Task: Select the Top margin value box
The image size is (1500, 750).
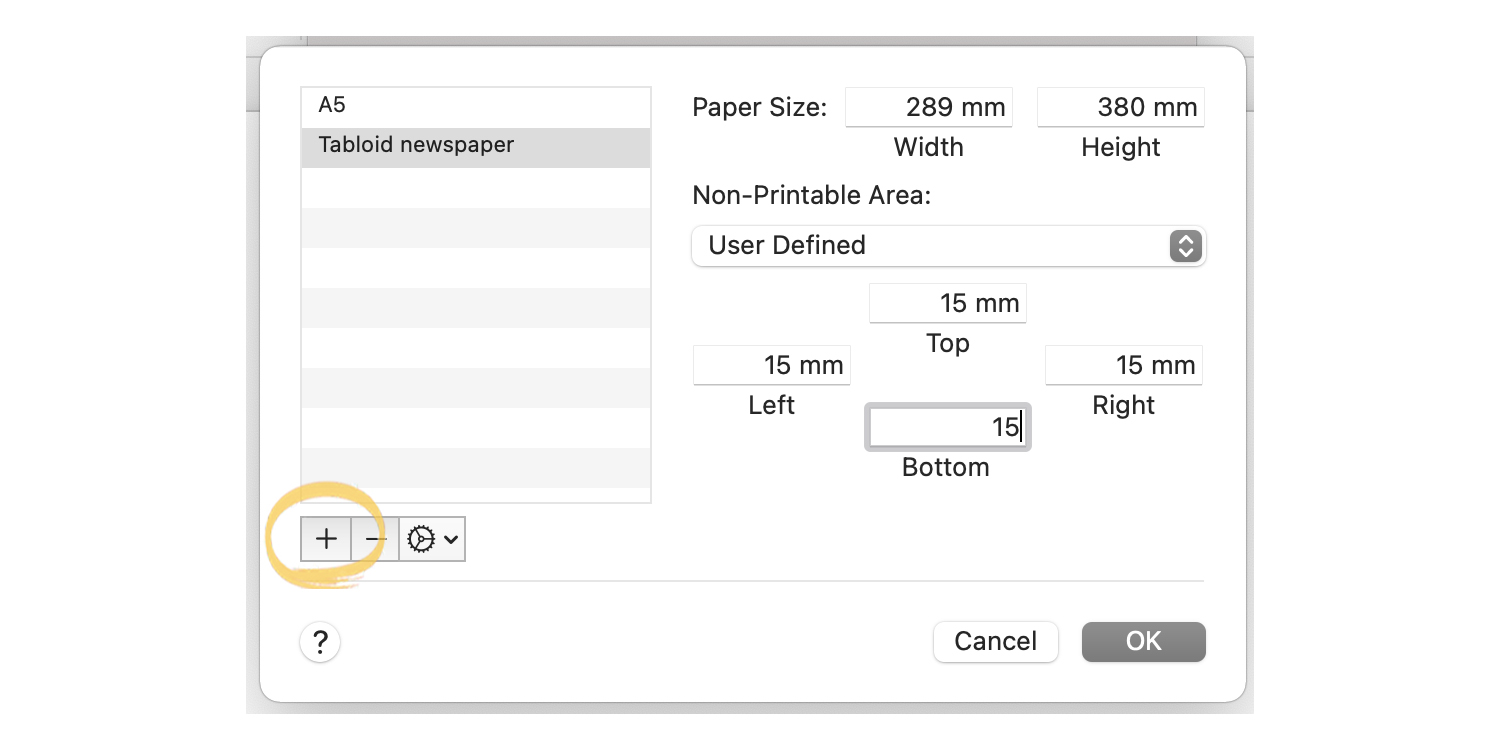Action: [x=947, y=303]
